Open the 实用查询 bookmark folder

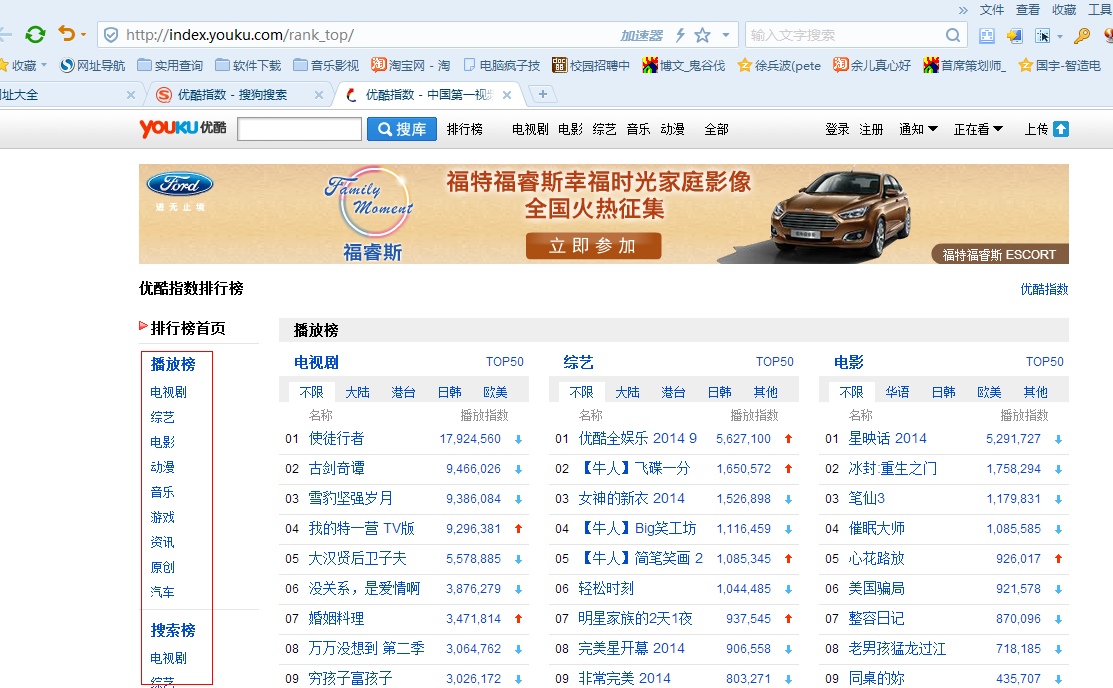coord(170,65)
